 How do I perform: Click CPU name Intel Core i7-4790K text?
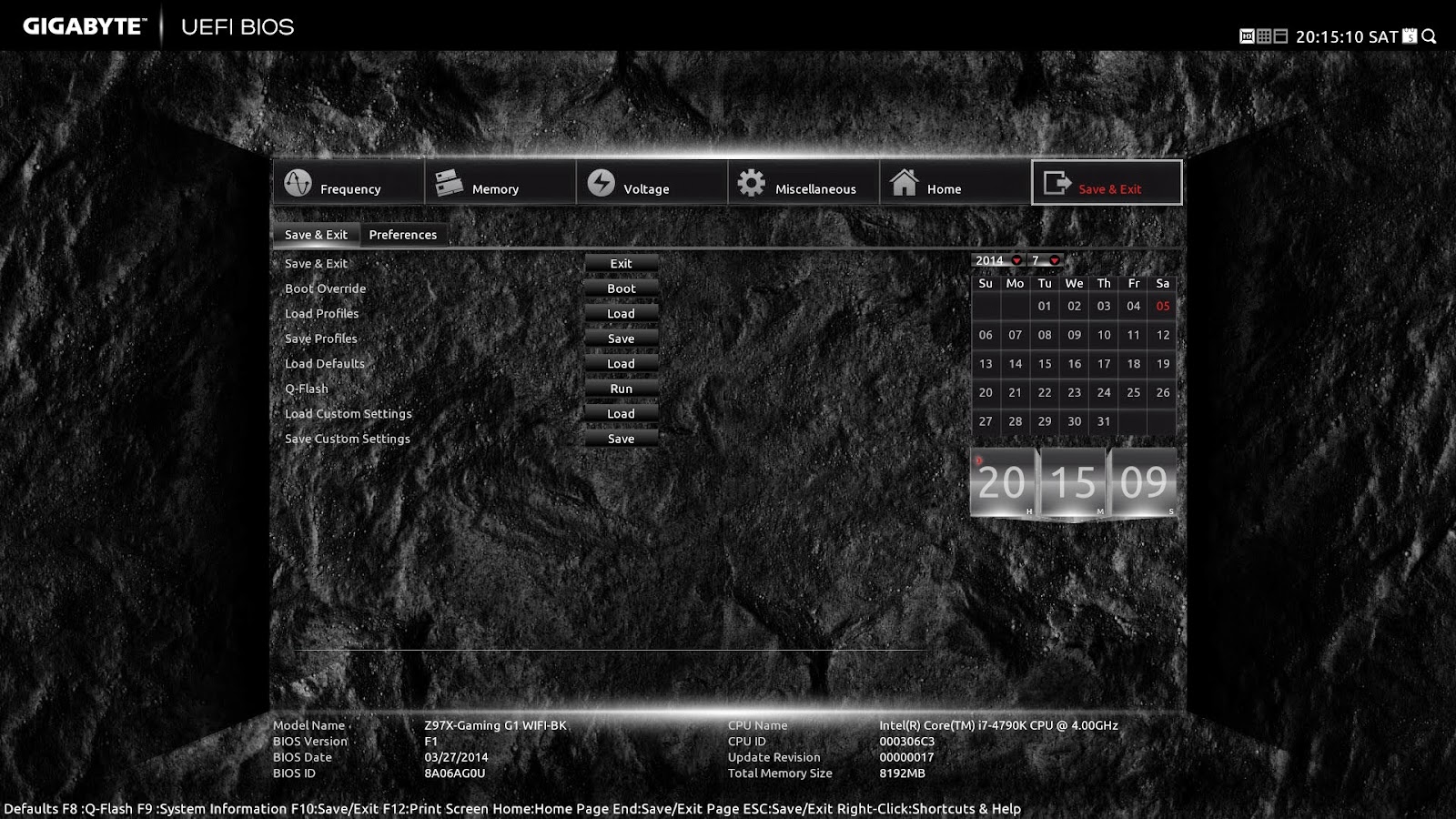[x=998, y=725]
